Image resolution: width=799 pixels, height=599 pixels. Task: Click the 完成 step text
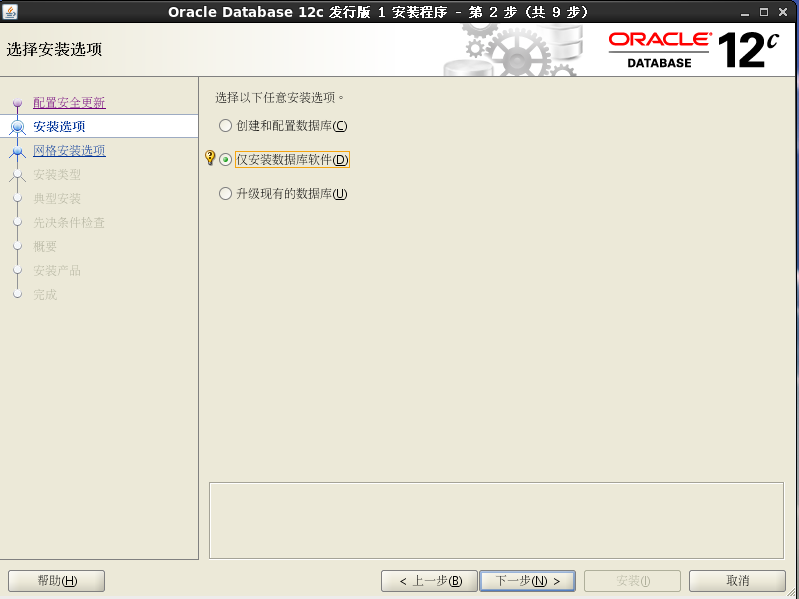click(x=45, y=294)
